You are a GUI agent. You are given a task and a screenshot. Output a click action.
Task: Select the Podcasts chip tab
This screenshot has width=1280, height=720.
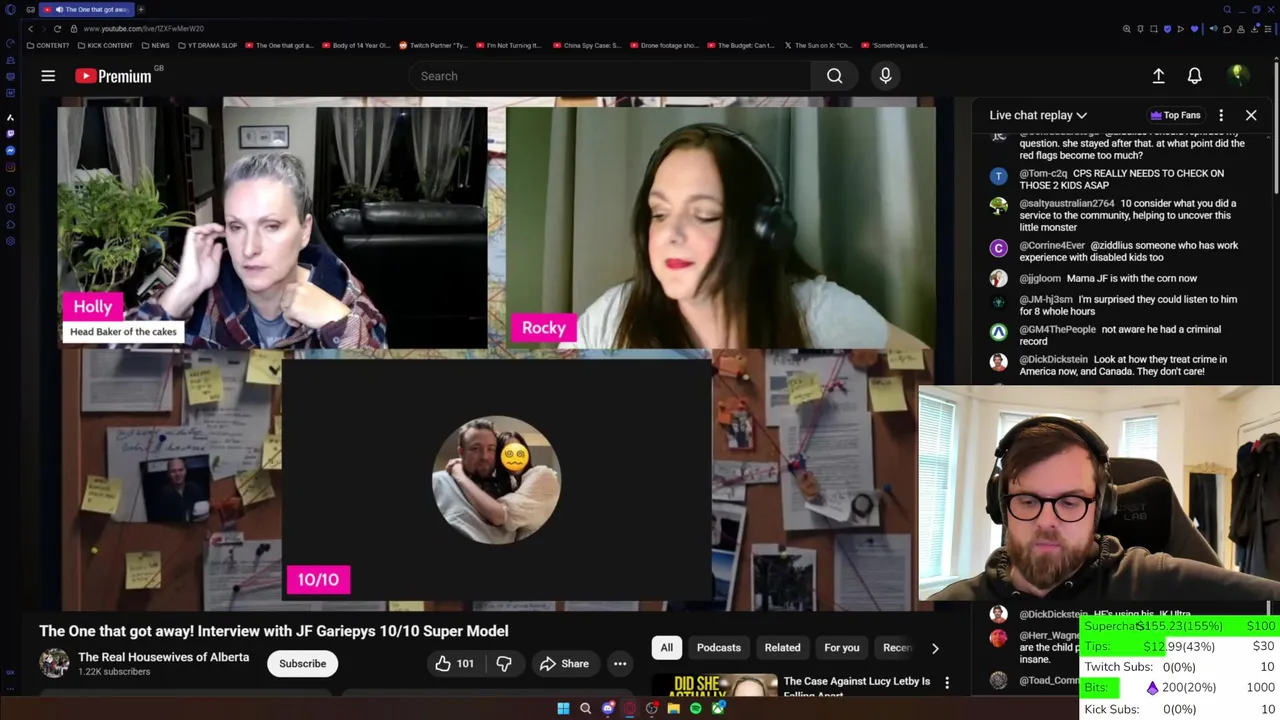click(x=718, y=648)
